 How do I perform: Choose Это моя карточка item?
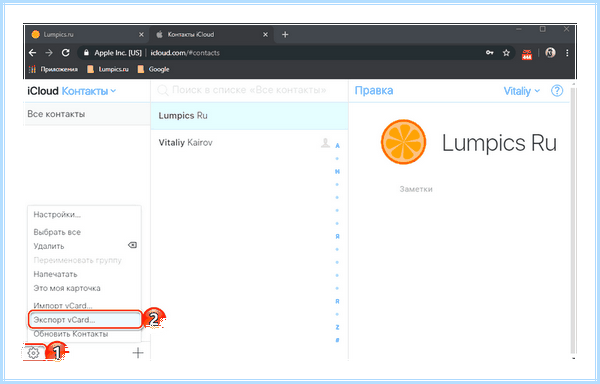pos(84,288)
